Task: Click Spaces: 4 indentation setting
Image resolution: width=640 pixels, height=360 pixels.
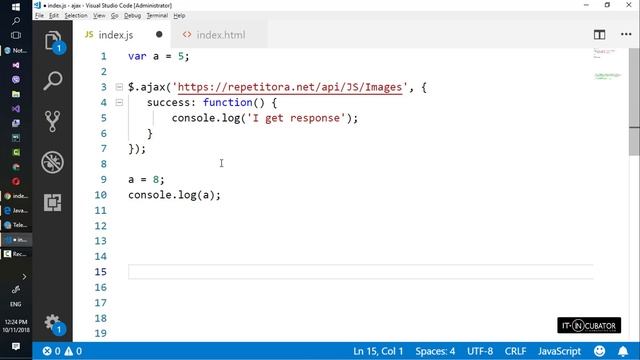Action: pos(435,351)
